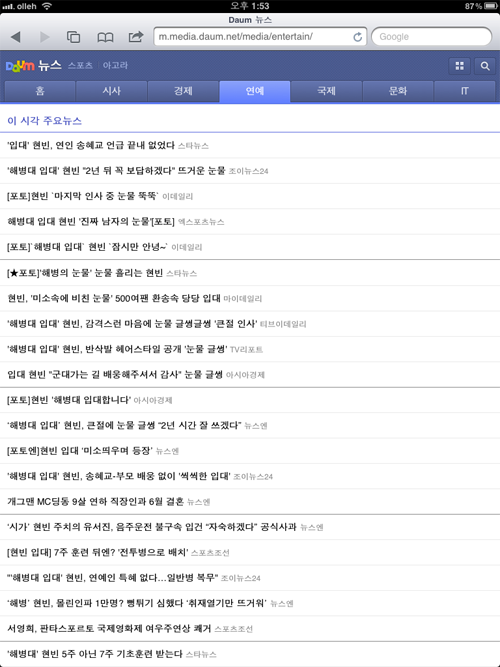Screen dimensions: 500x667
Task: Open the Safari pages switcher icon
Action: point(74,37)
